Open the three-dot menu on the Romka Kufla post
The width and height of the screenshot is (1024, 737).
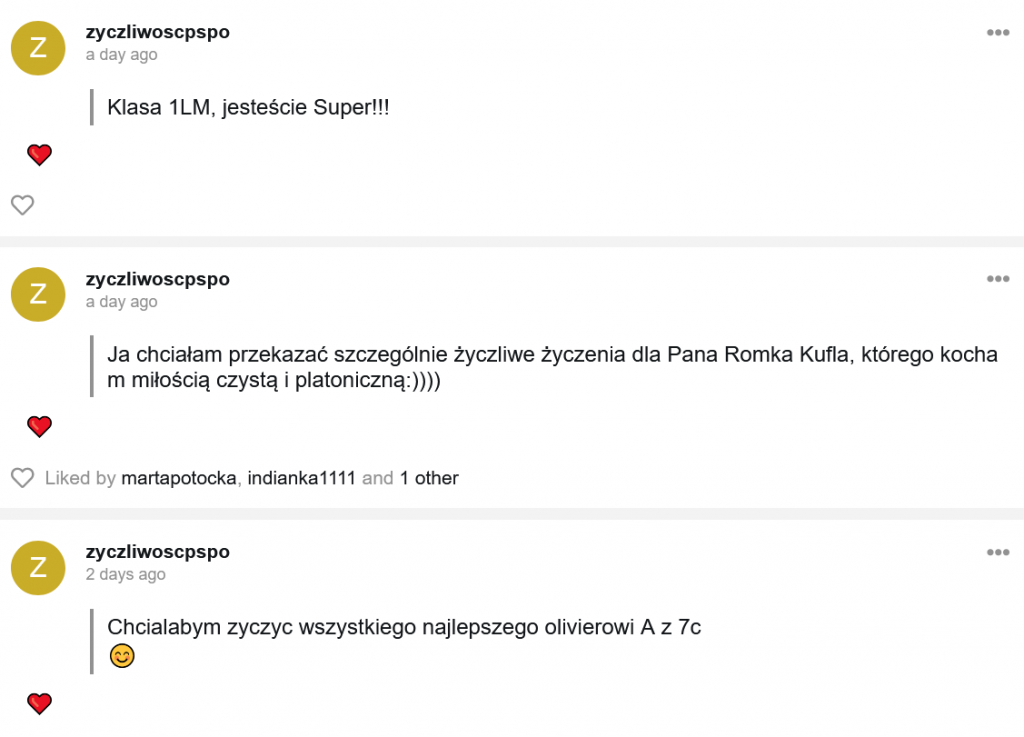(997, 279)
